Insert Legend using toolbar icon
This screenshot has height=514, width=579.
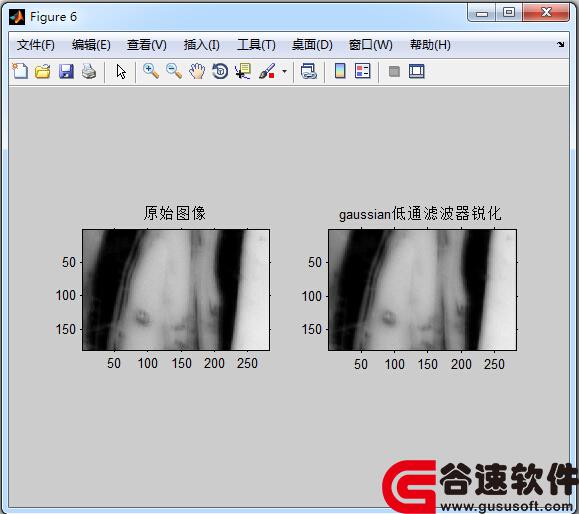coord(363,71)
